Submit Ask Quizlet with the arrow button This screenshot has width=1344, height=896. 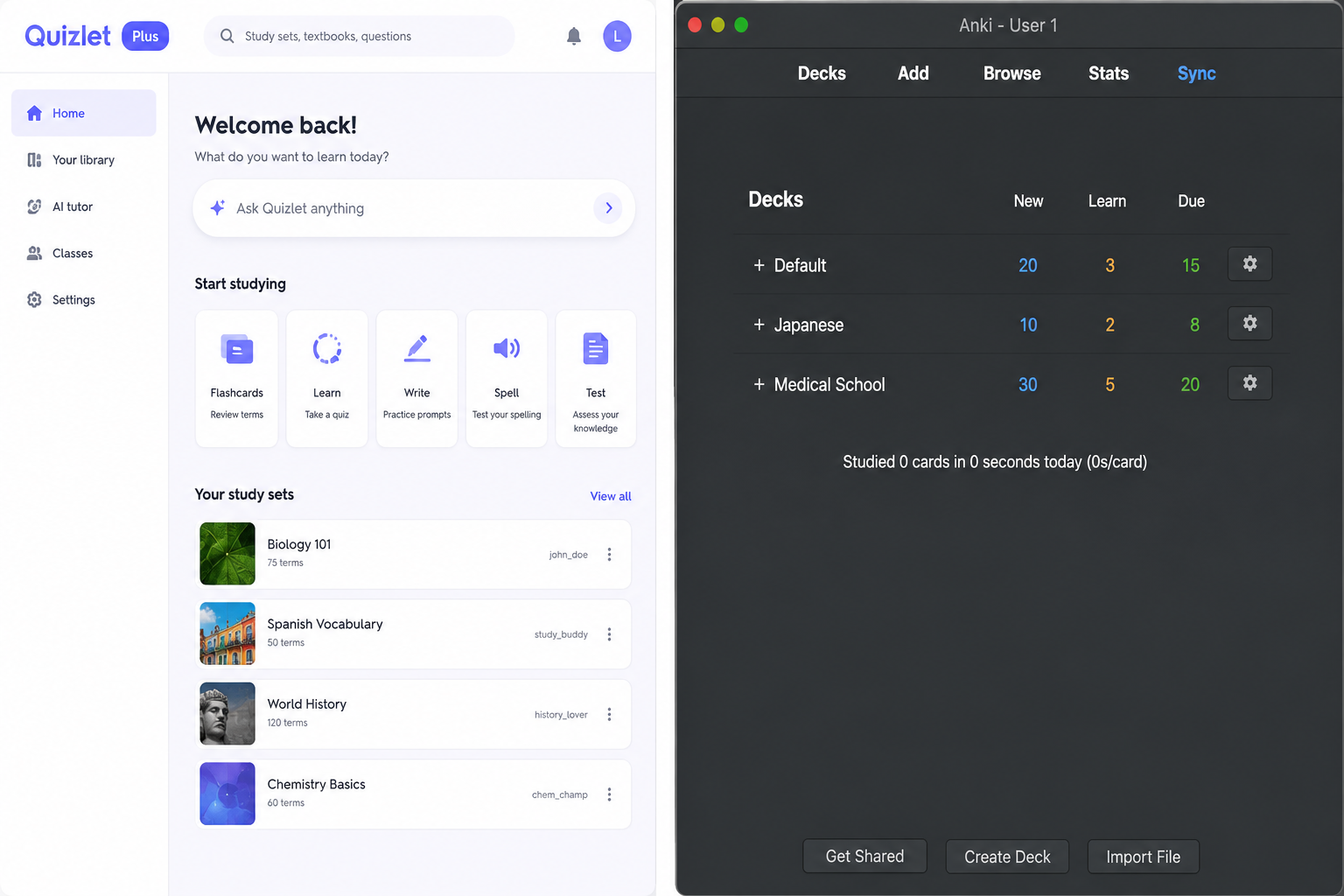point(608,208)
